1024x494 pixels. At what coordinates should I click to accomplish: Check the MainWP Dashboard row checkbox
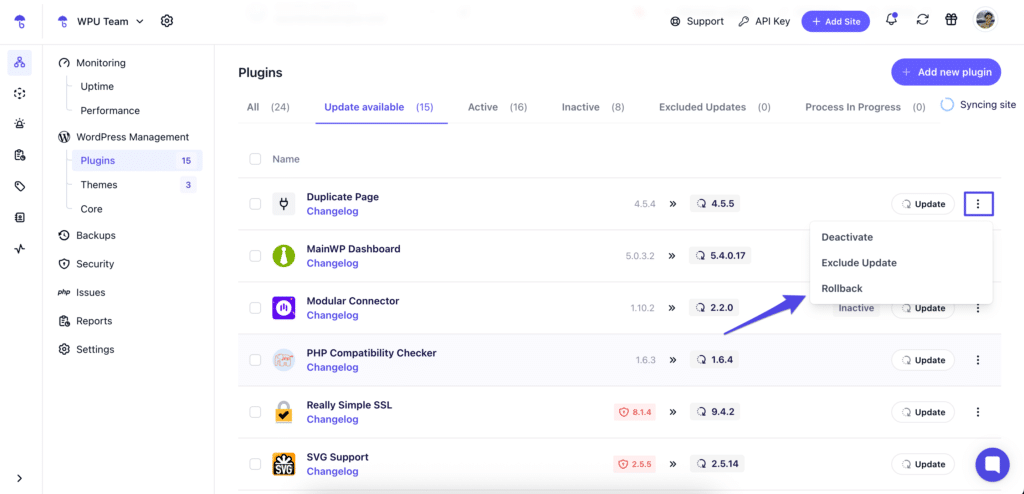pos(255,256)
